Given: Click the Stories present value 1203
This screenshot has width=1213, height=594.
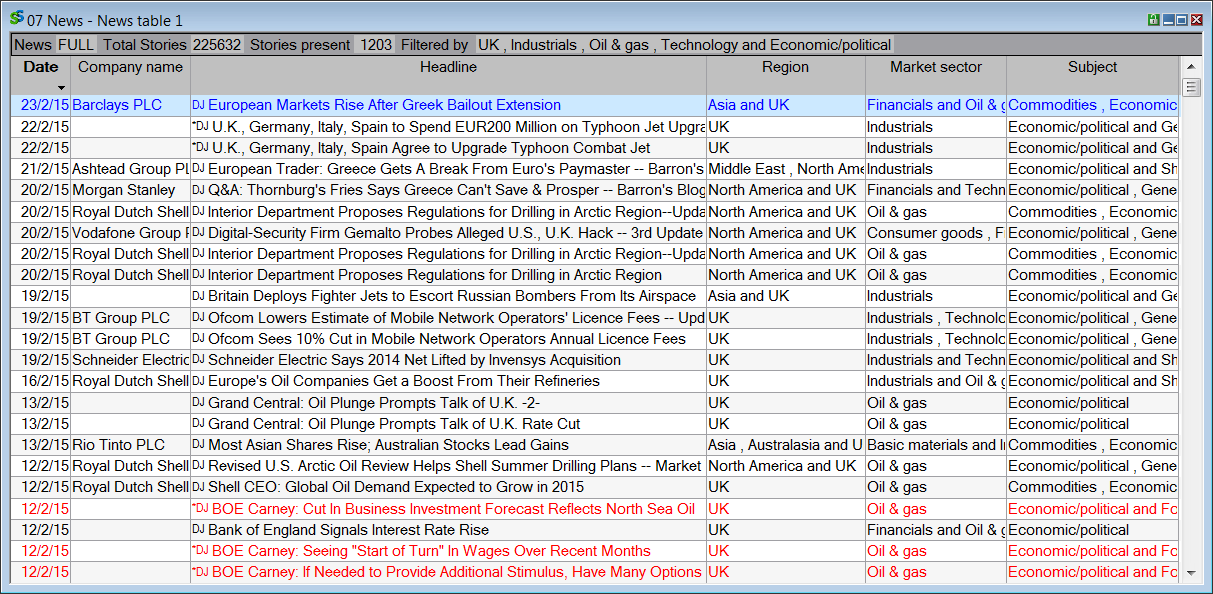Looking at the screenshot, I should pos(376,45).
